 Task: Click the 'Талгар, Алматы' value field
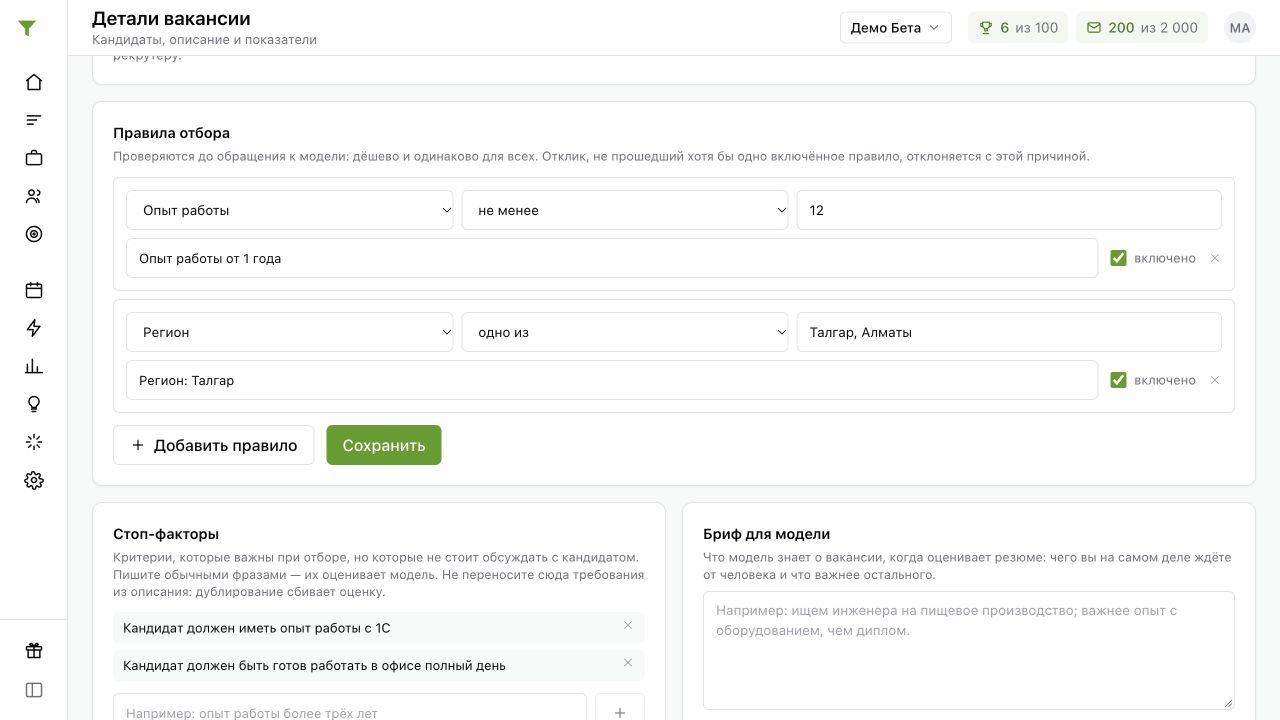pyautogui.click(x=1009, y=332)
